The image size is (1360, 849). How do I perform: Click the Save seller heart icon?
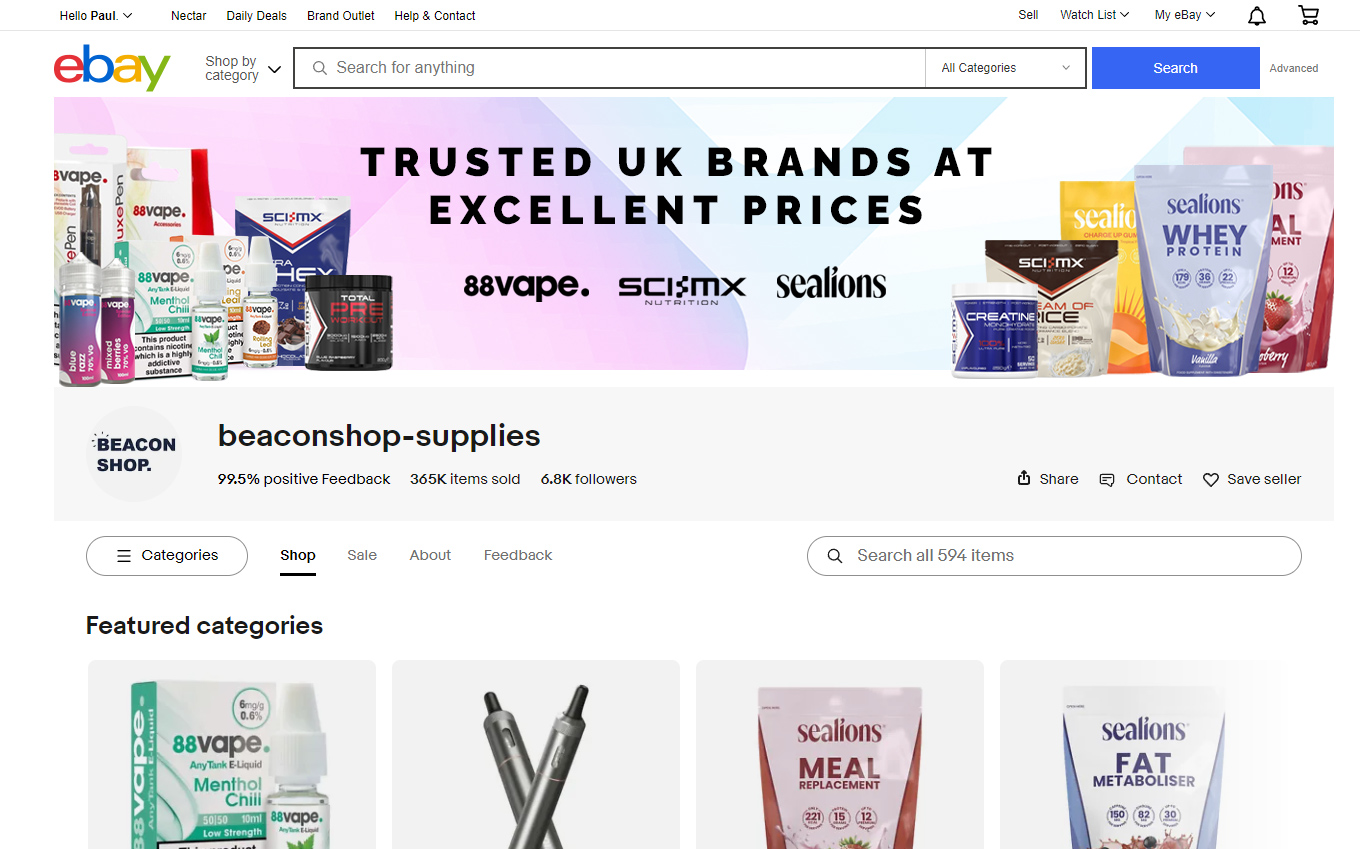1211,480
